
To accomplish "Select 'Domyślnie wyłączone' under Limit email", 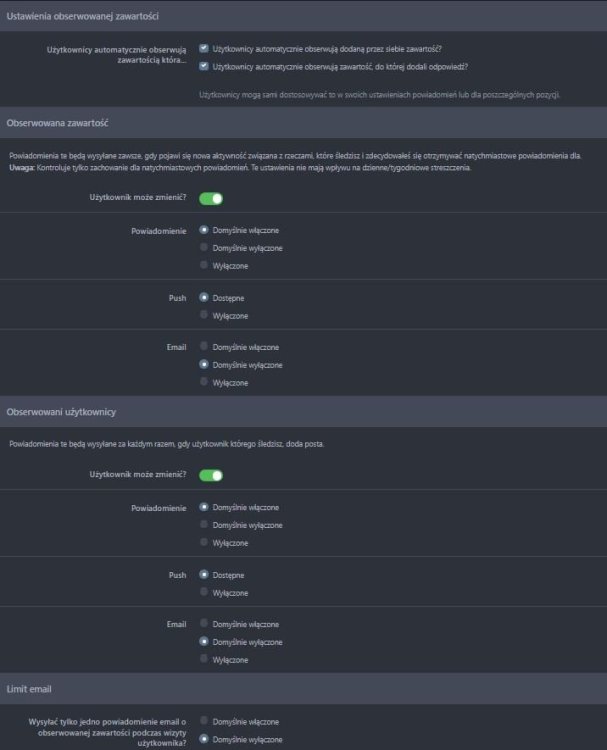I will click(204, 739).
